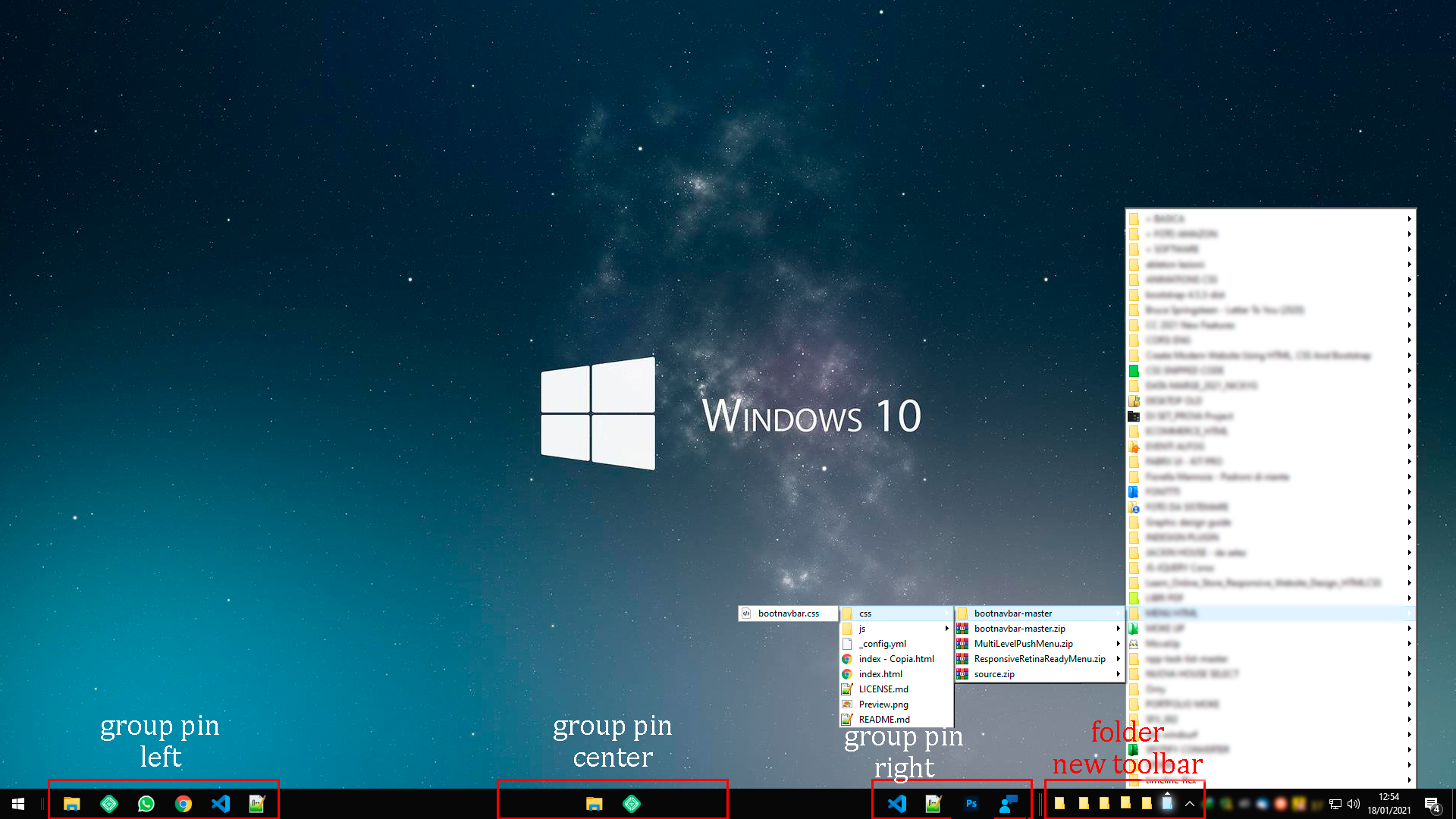Click the network status tray icon
1456x819 pixels.
tap(1335, 804)
